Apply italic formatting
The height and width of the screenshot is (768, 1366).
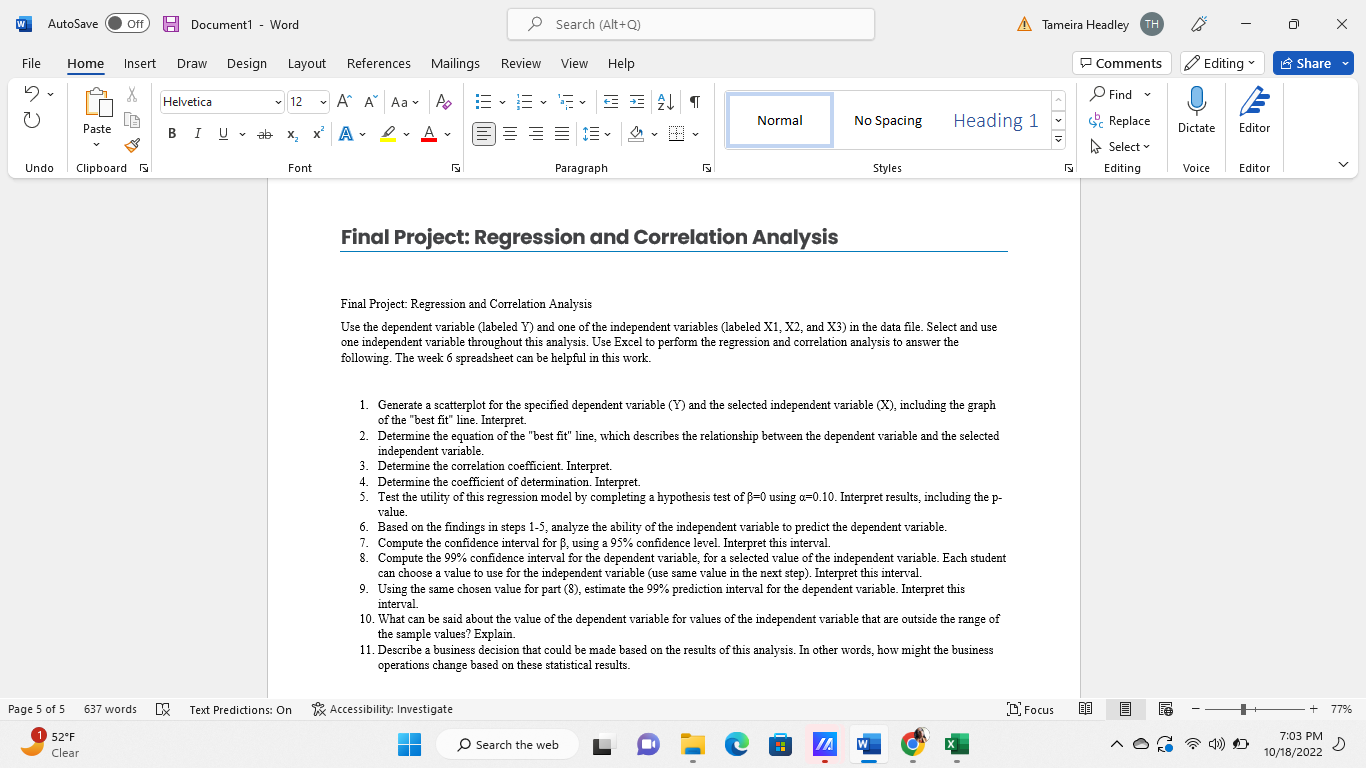click(x=197, y=133)
